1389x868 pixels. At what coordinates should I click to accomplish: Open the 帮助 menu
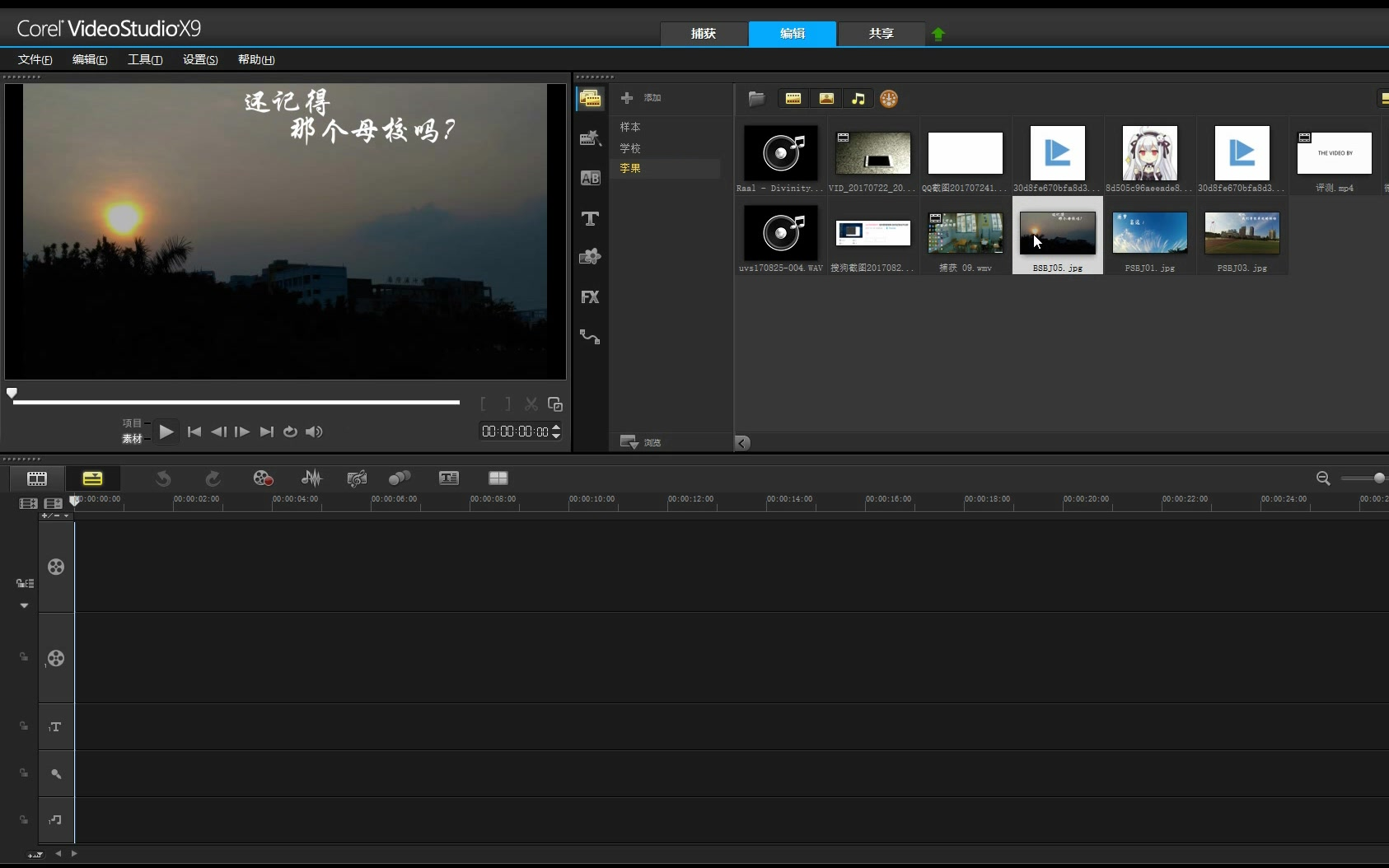tap(256, 59)
